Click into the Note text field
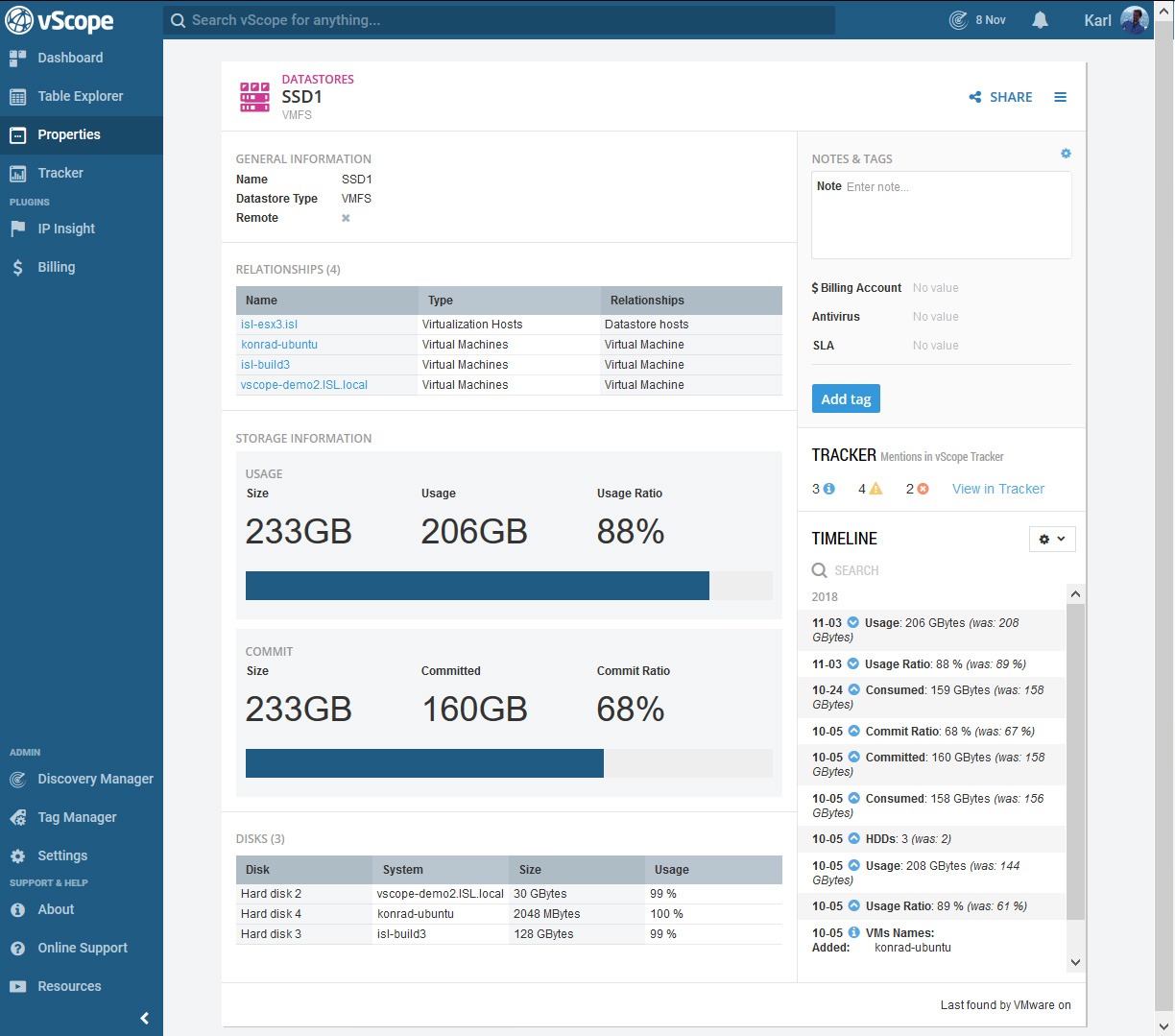1175x1036 pixels. pos(942,215)
